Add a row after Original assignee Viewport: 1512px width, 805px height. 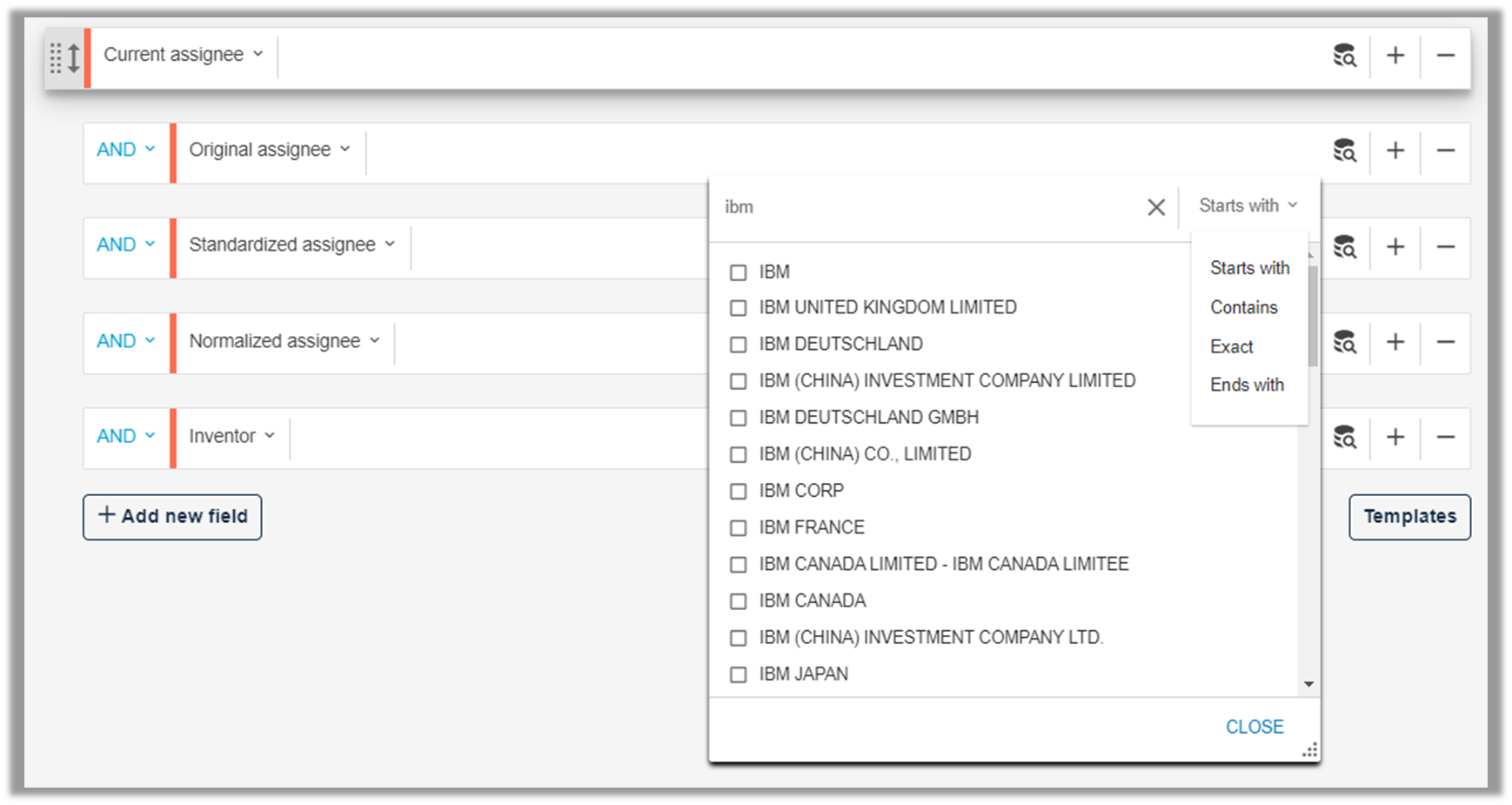(x=1395, y=151)
